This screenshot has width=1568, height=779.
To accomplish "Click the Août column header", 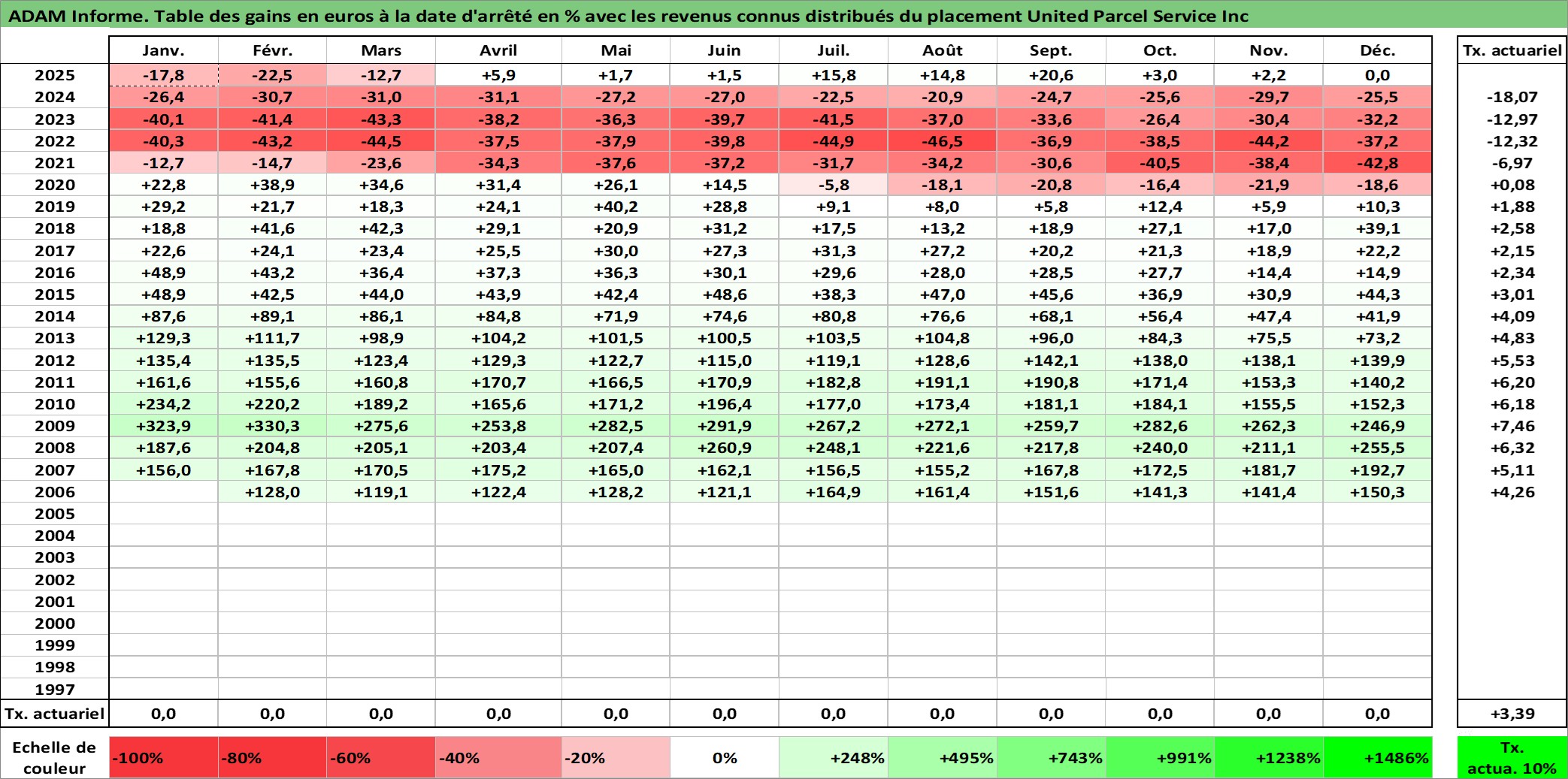I will [943, 50].
